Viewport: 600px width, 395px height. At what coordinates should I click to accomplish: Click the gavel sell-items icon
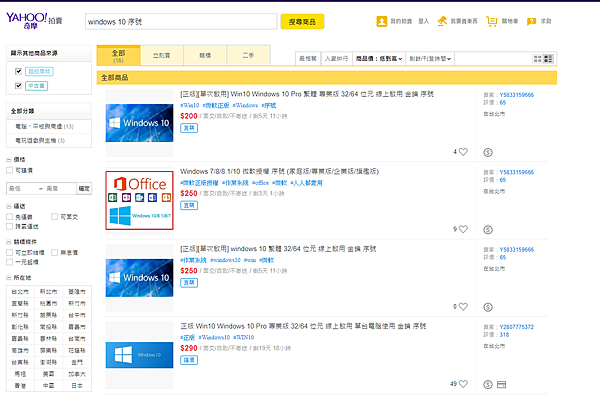(442, 21)
